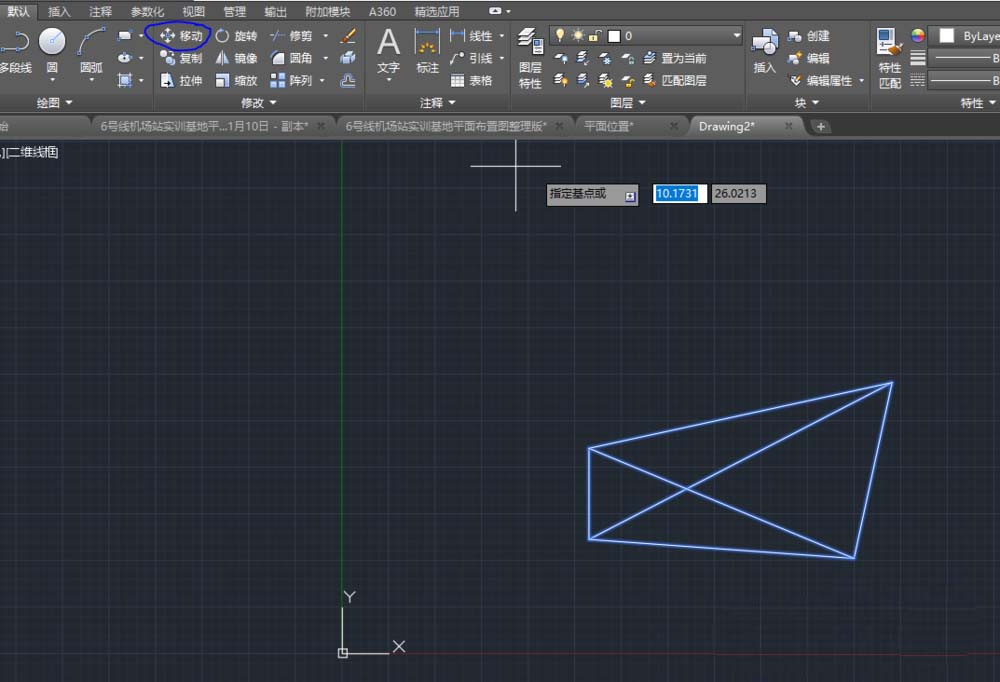The height and width of the screenshot is (682, 1000).
Task: Select the Move (移动) tool
Action: coord(180,35)
